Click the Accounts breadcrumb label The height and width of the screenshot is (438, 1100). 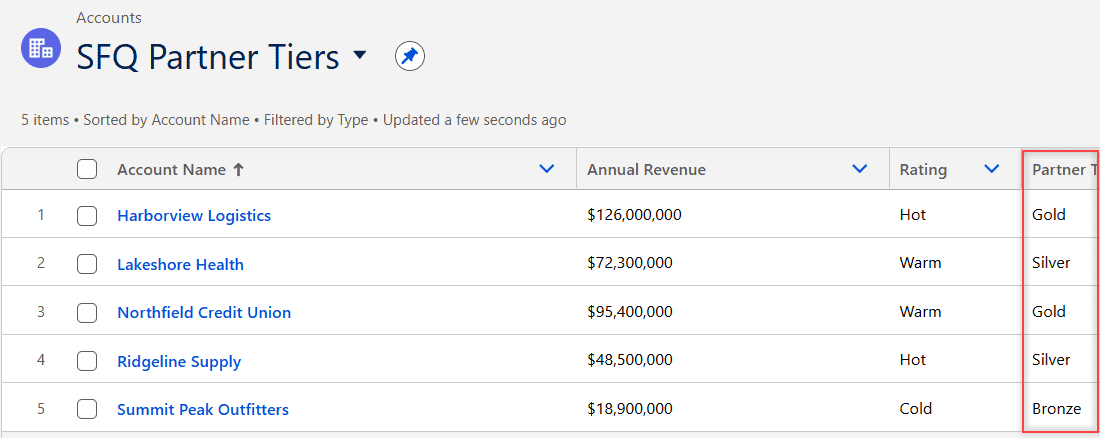coord(109,18)
